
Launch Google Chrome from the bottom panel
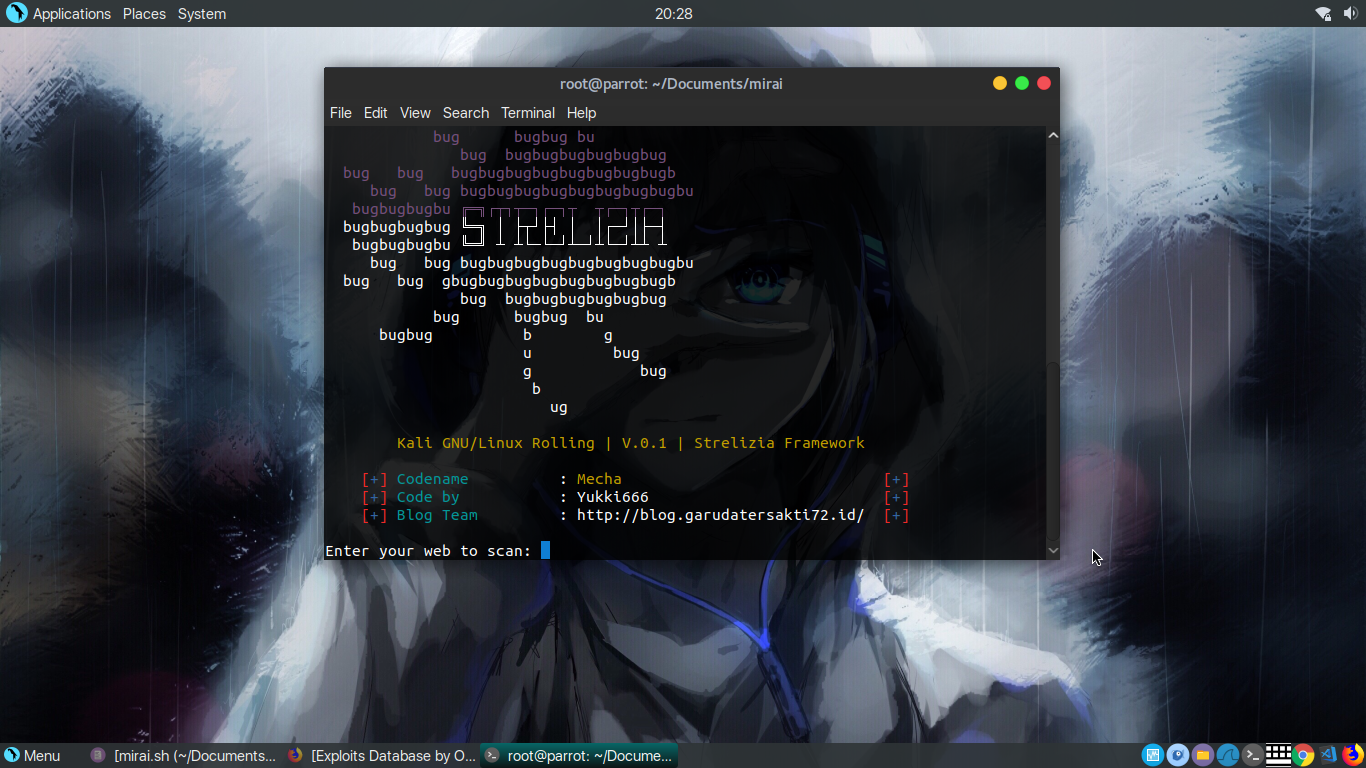click(1303, 755)
